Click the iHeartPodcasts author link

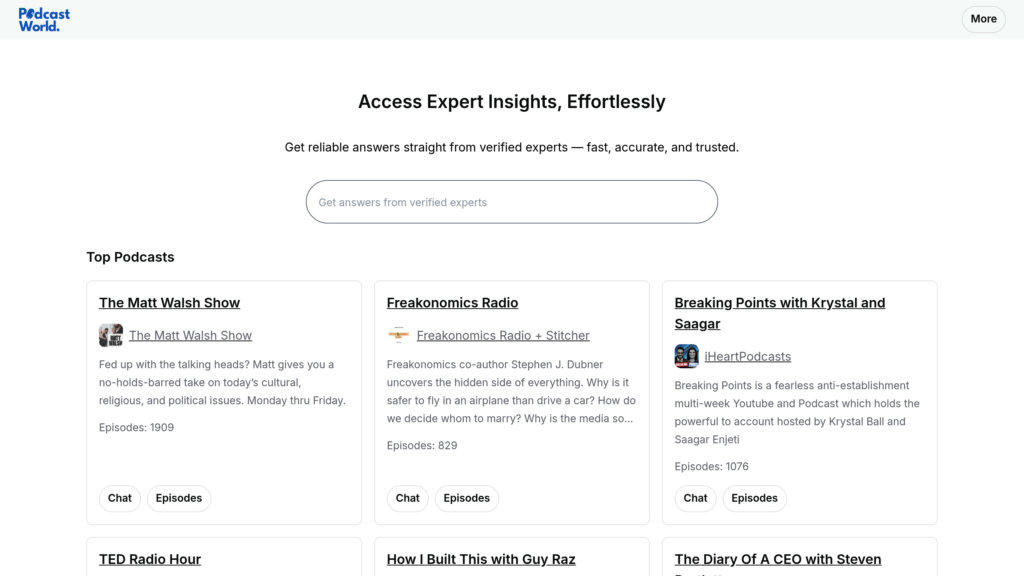coord(747,357)
